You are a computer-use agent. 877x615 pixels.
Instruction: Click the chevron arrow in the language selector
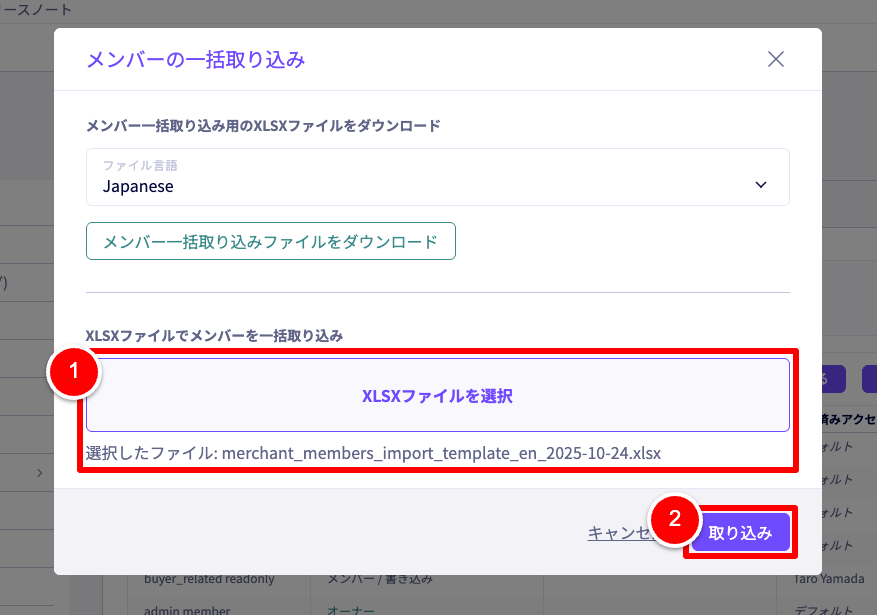click(761, 185)
